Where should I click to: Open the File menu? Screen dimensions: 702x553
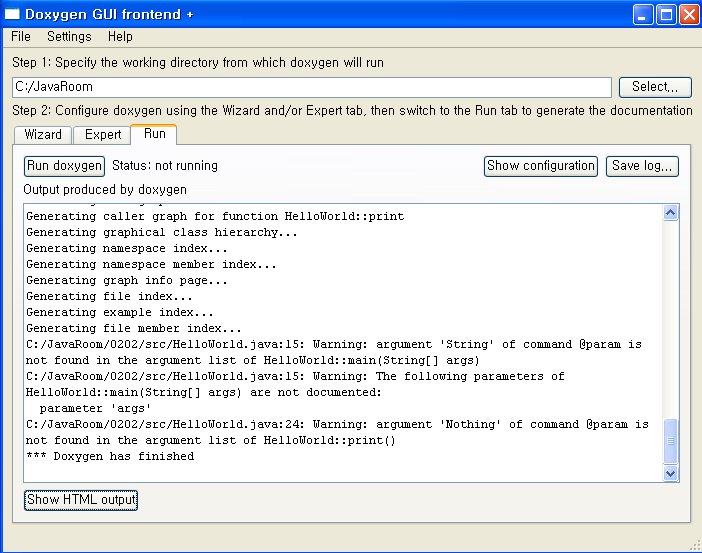pos(21,36)
